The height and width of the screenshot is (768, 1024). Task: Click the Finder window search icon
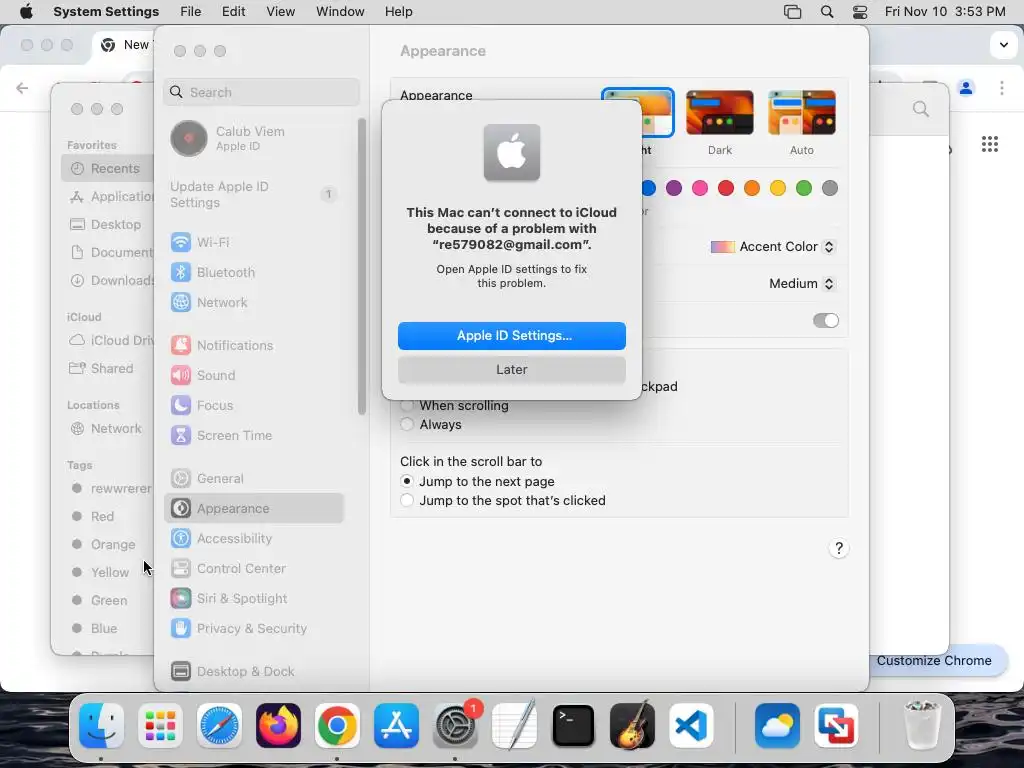point(921,109)
